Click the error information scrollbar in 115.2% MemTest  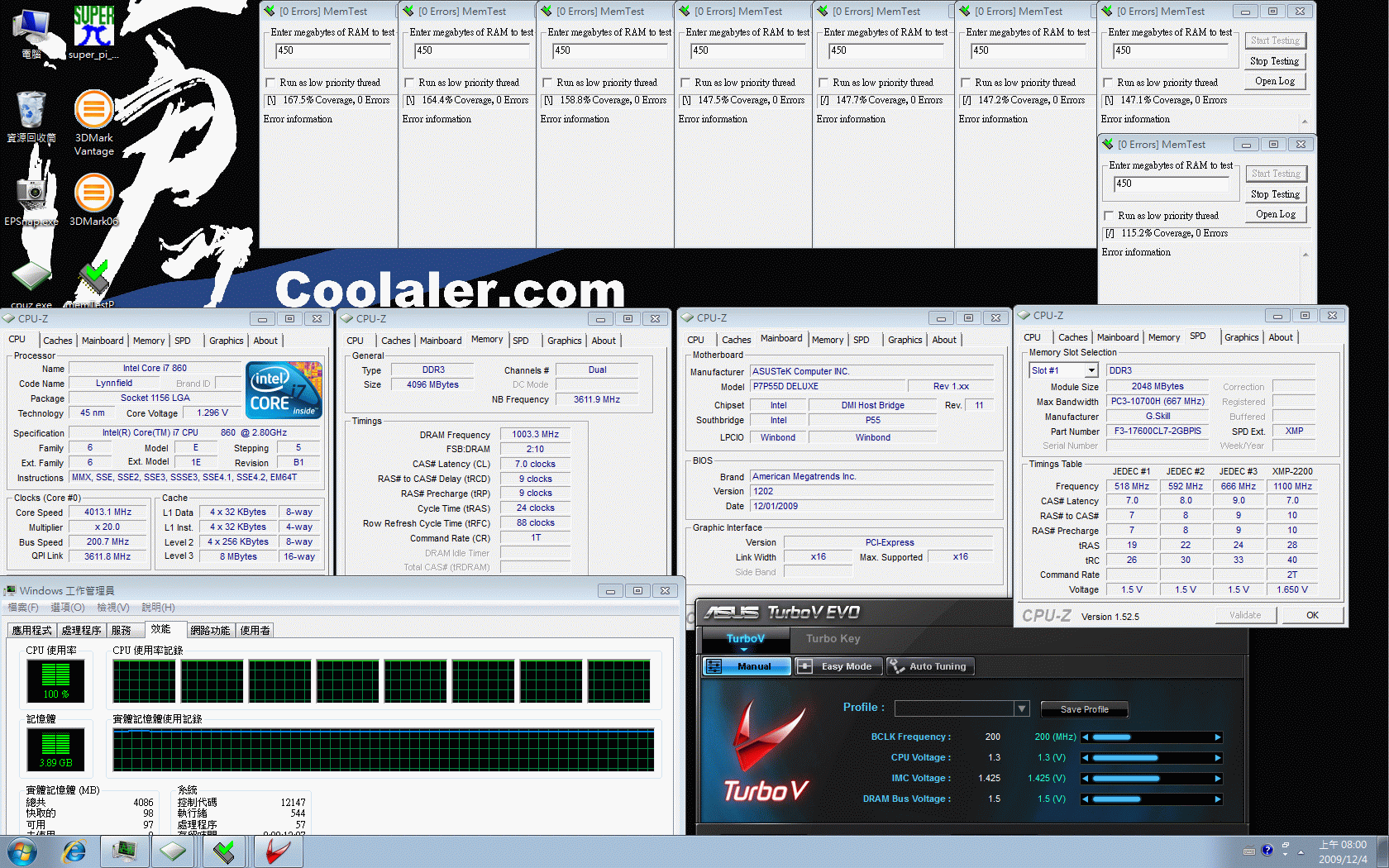(x=1305, y=274)
